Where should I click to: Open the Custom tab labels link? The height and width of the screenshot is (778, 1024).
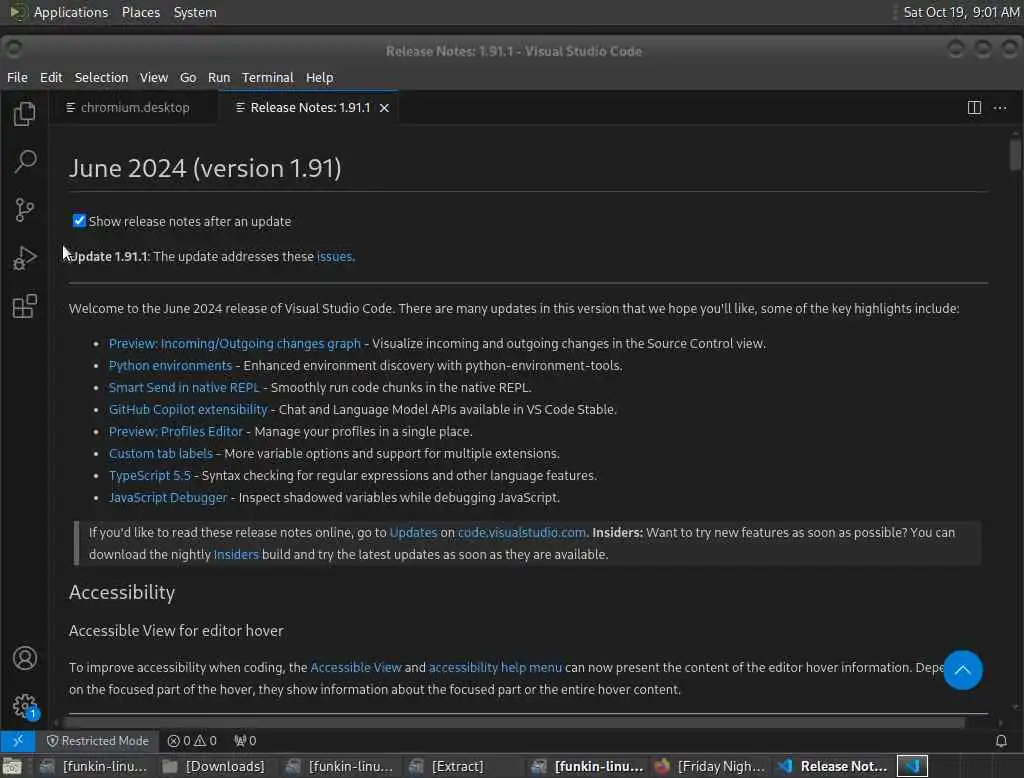161,453
